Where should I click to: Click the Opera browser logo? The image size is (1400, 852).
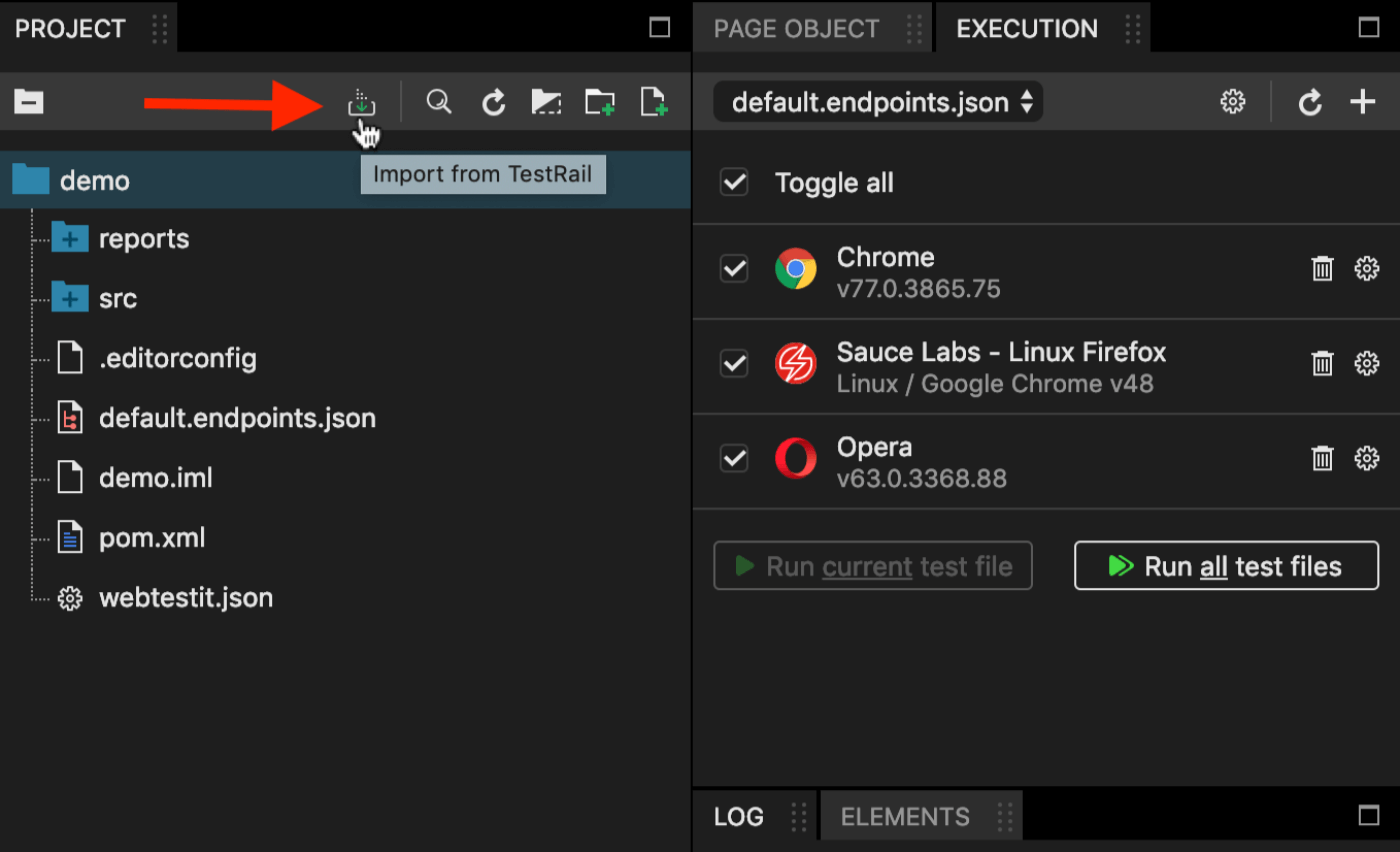pos(796,459)
